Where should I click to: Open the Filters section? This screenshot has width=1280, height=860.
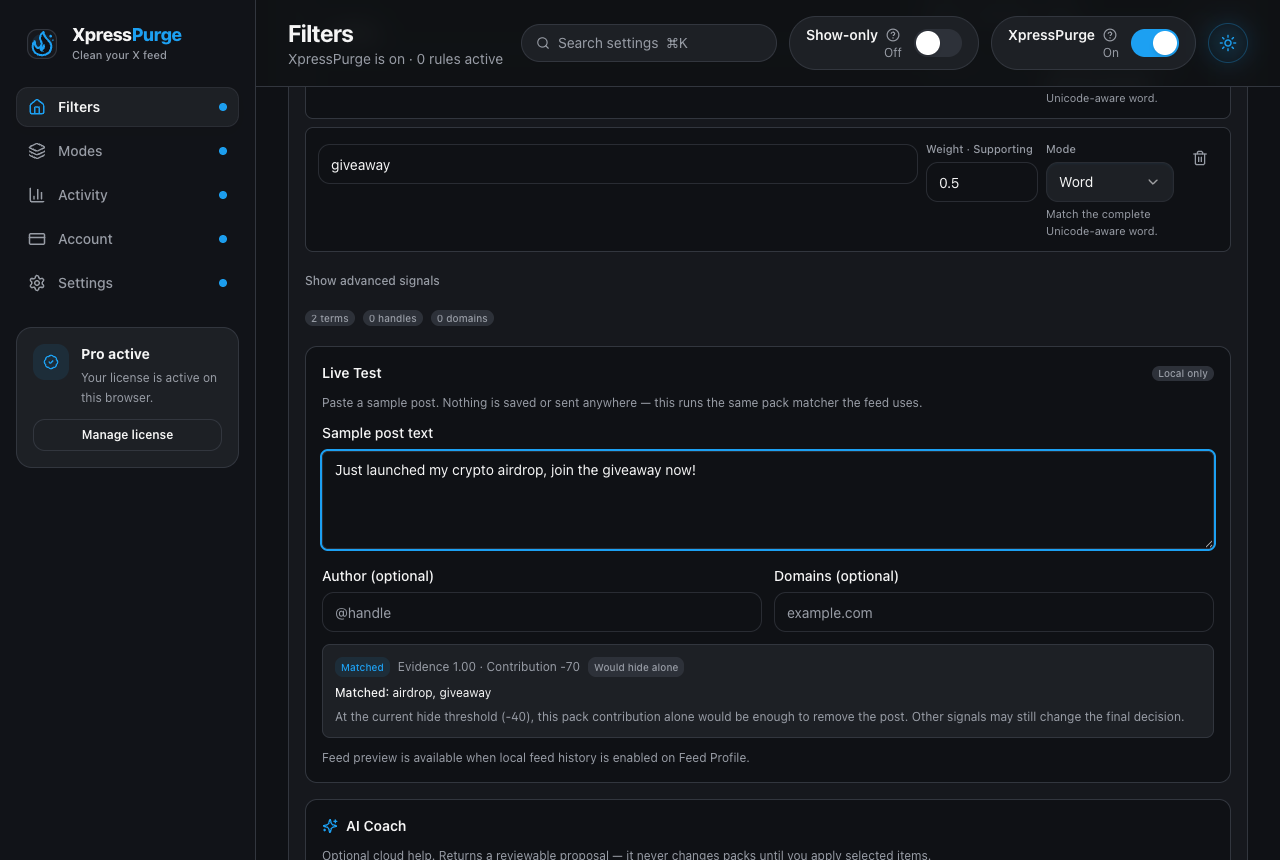(127, 107)
